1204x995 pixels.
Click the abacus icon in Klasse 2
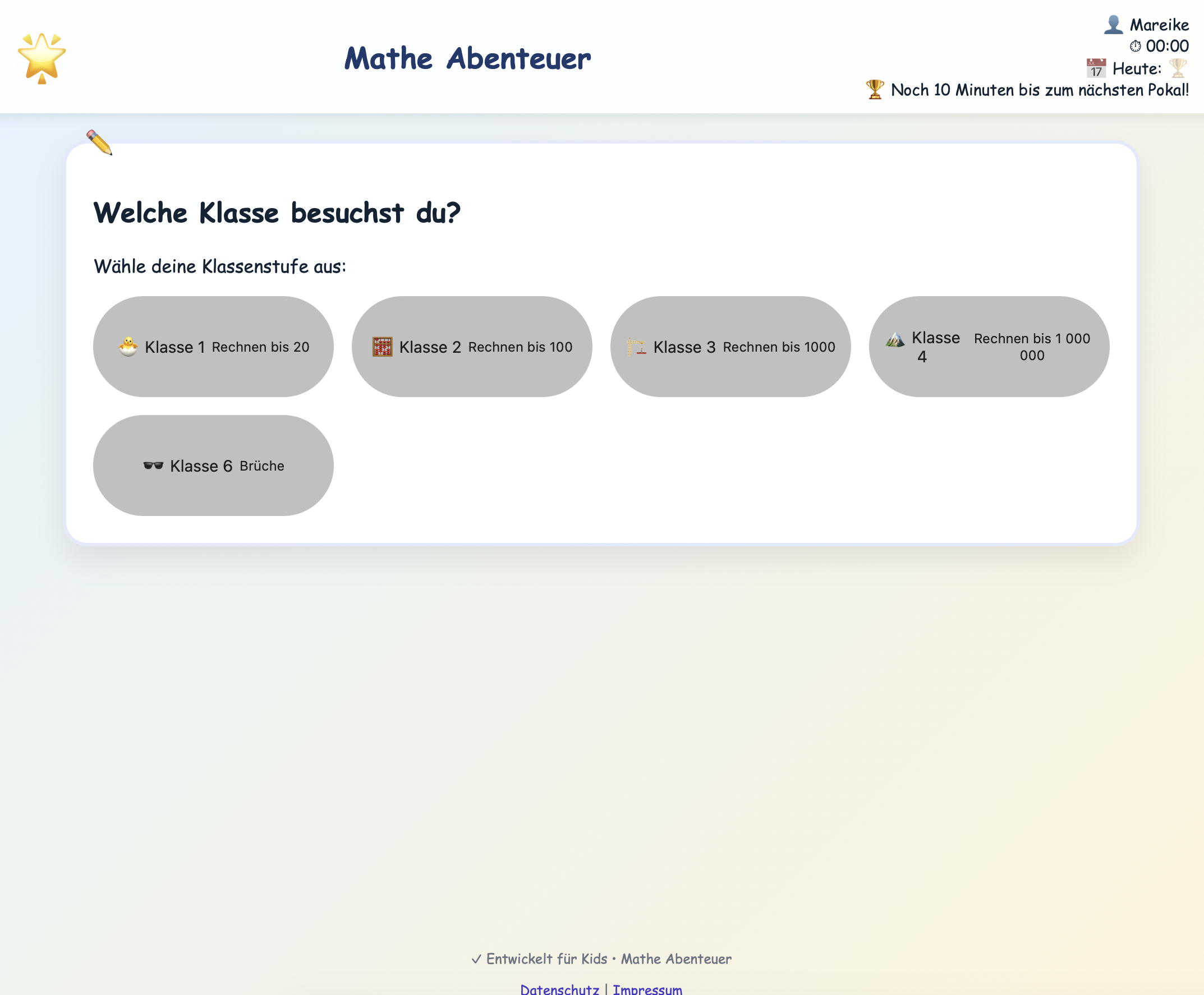pos(383,347)
